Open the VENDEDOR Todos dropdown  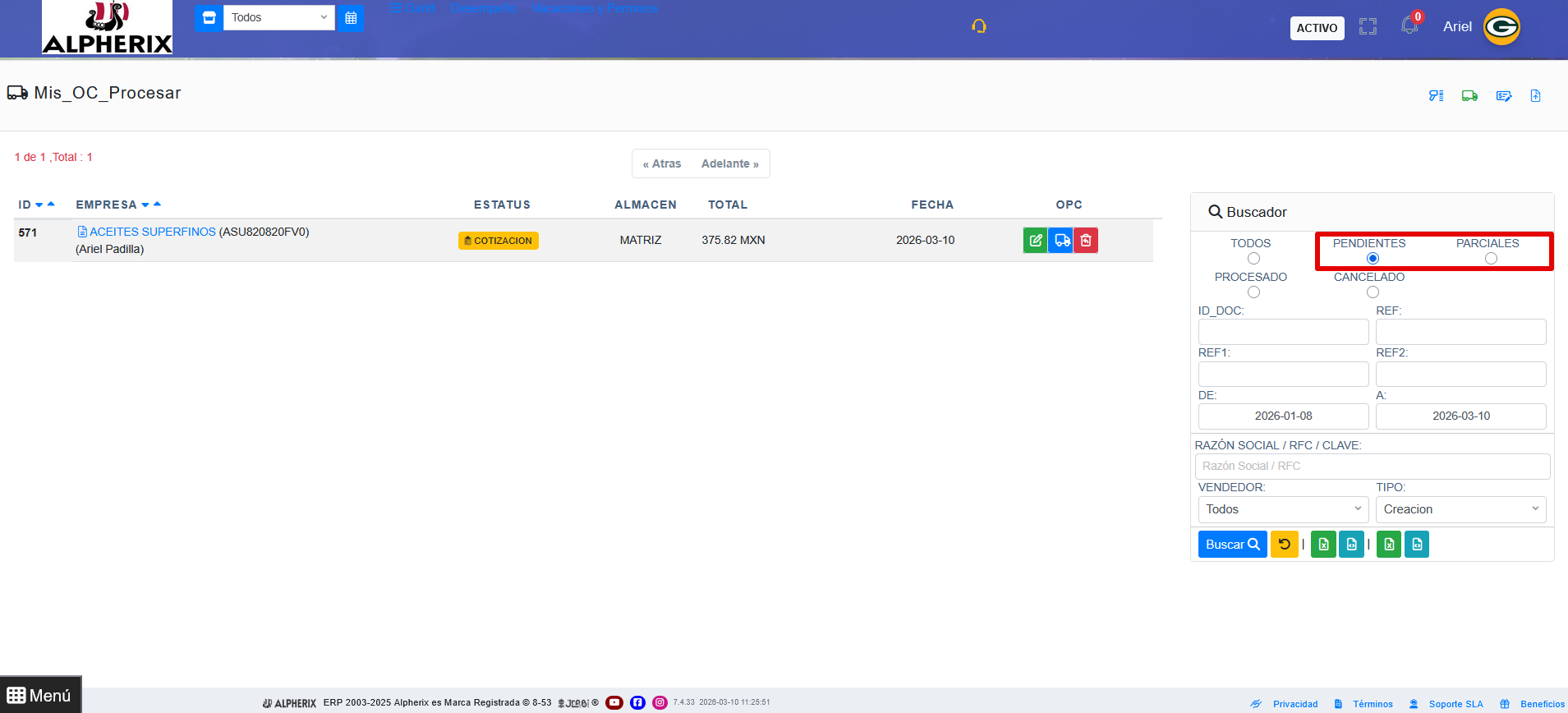tap(1283, 509)
